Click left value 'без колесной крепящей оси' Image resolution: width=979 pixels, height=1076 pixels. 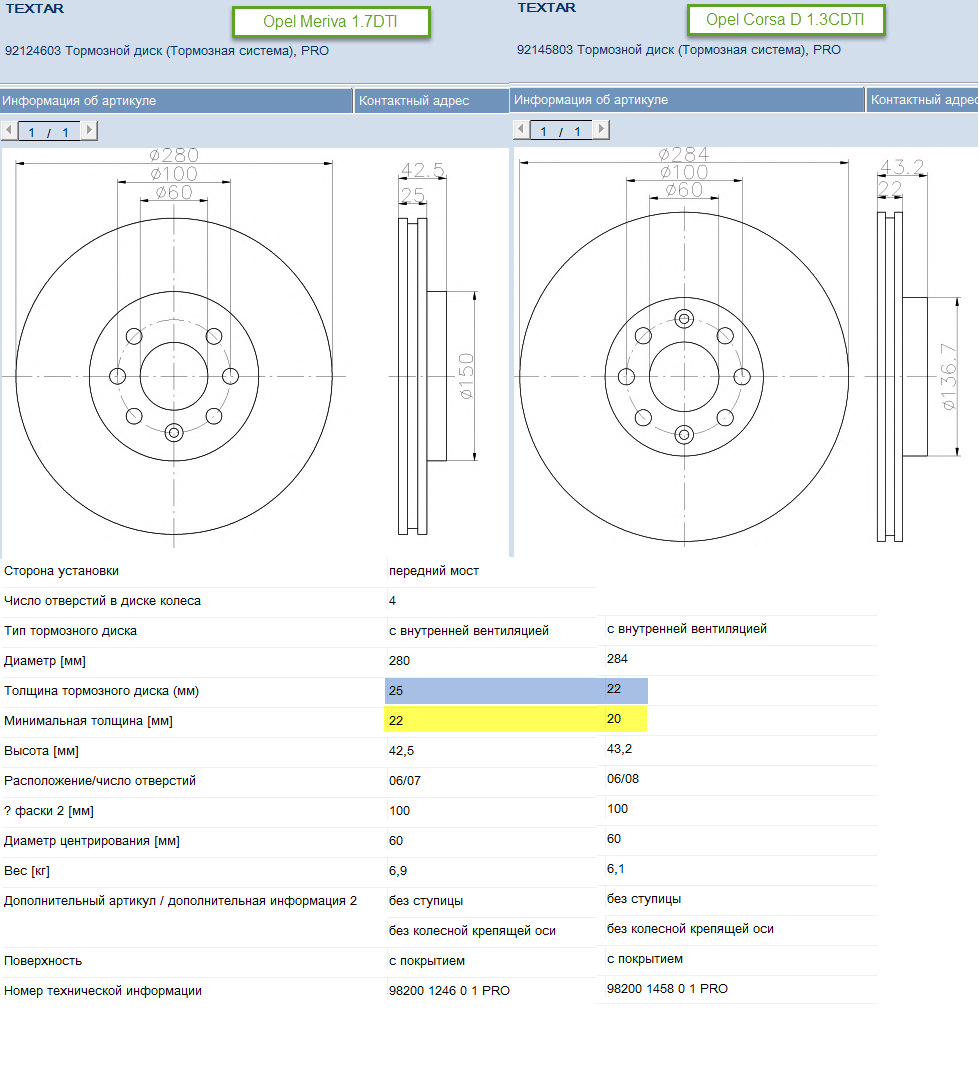472,931
